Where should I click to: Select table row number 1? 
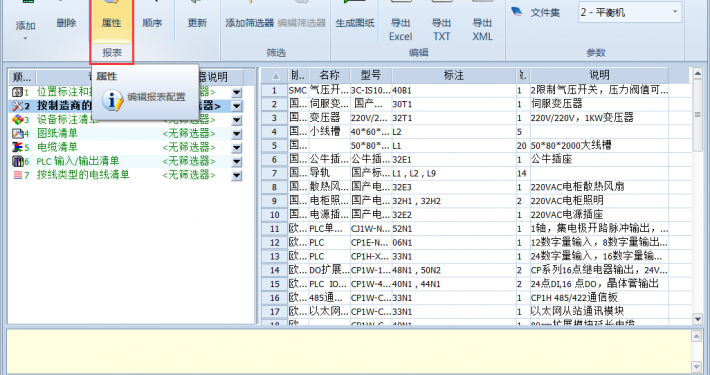pyautogui.click(x=274, y=91)
